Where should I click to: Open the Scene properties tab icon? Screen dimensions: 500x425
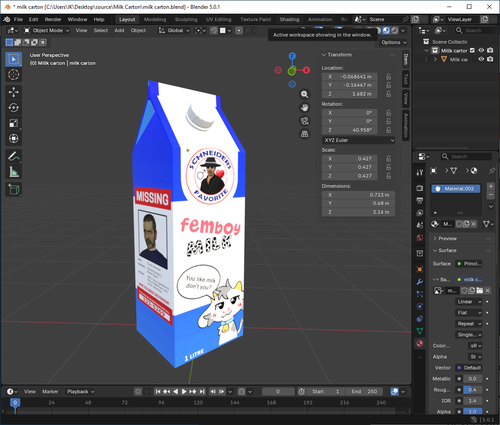click(x=420, y=225)
